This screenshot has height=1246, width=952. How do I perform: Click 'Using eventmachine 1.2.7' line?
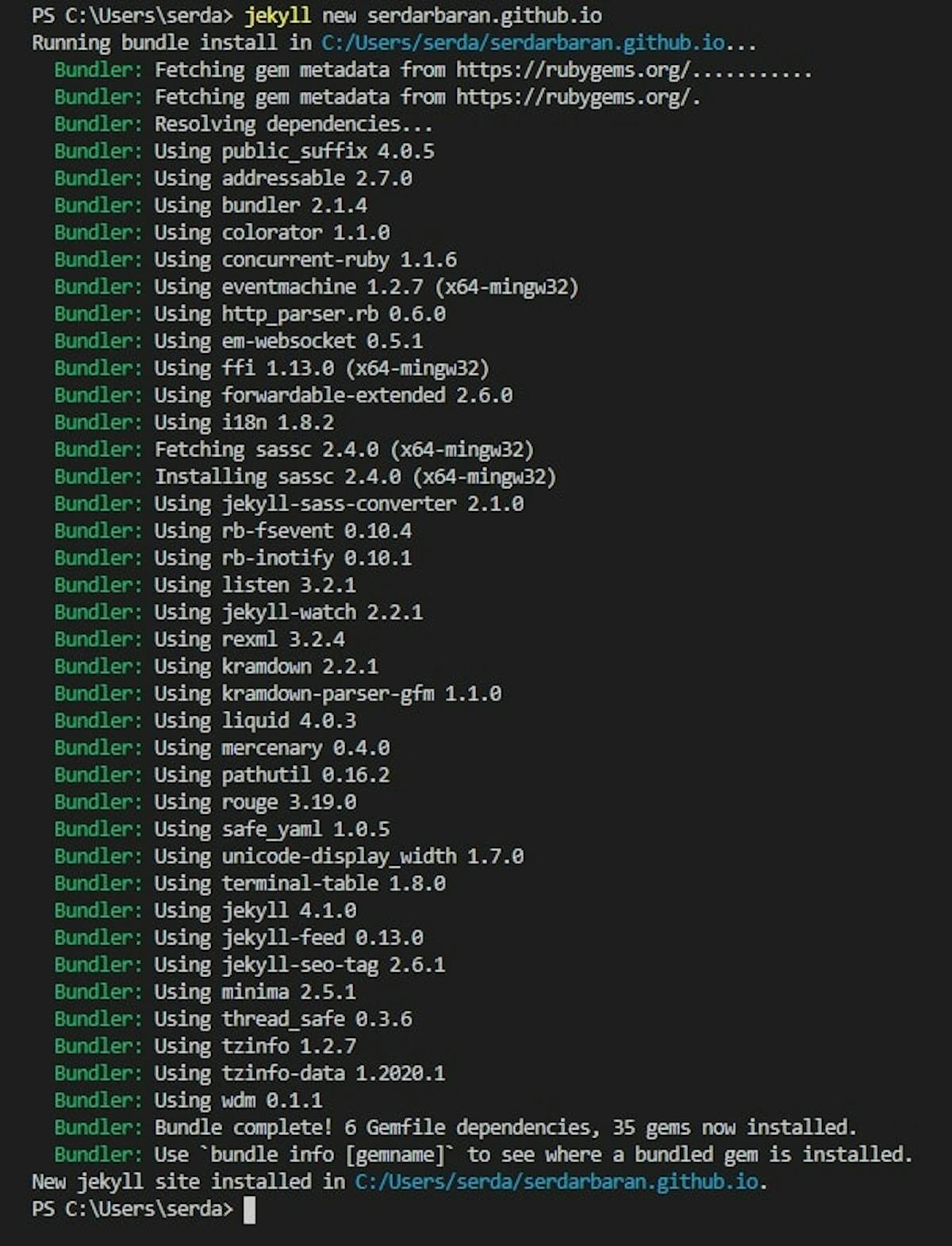[x=366, y=287]
